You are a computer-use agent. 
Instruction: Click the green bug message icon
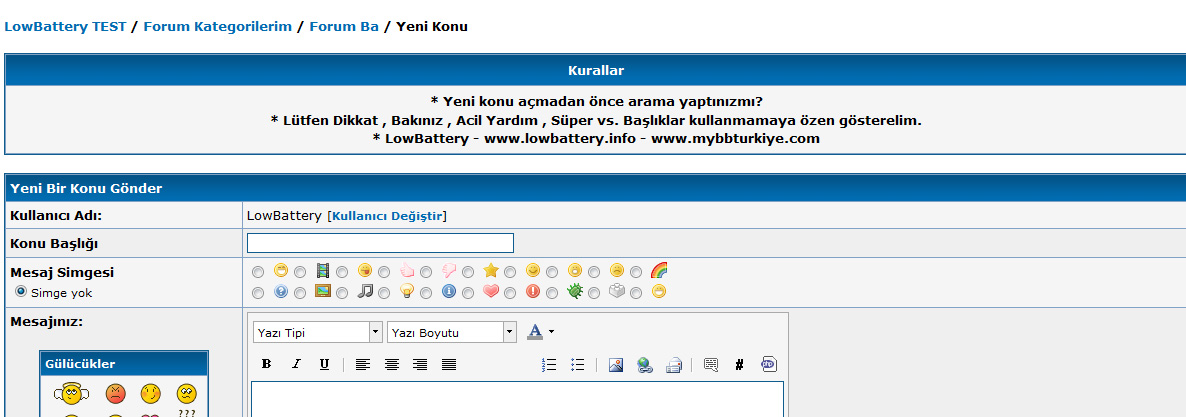575,291
